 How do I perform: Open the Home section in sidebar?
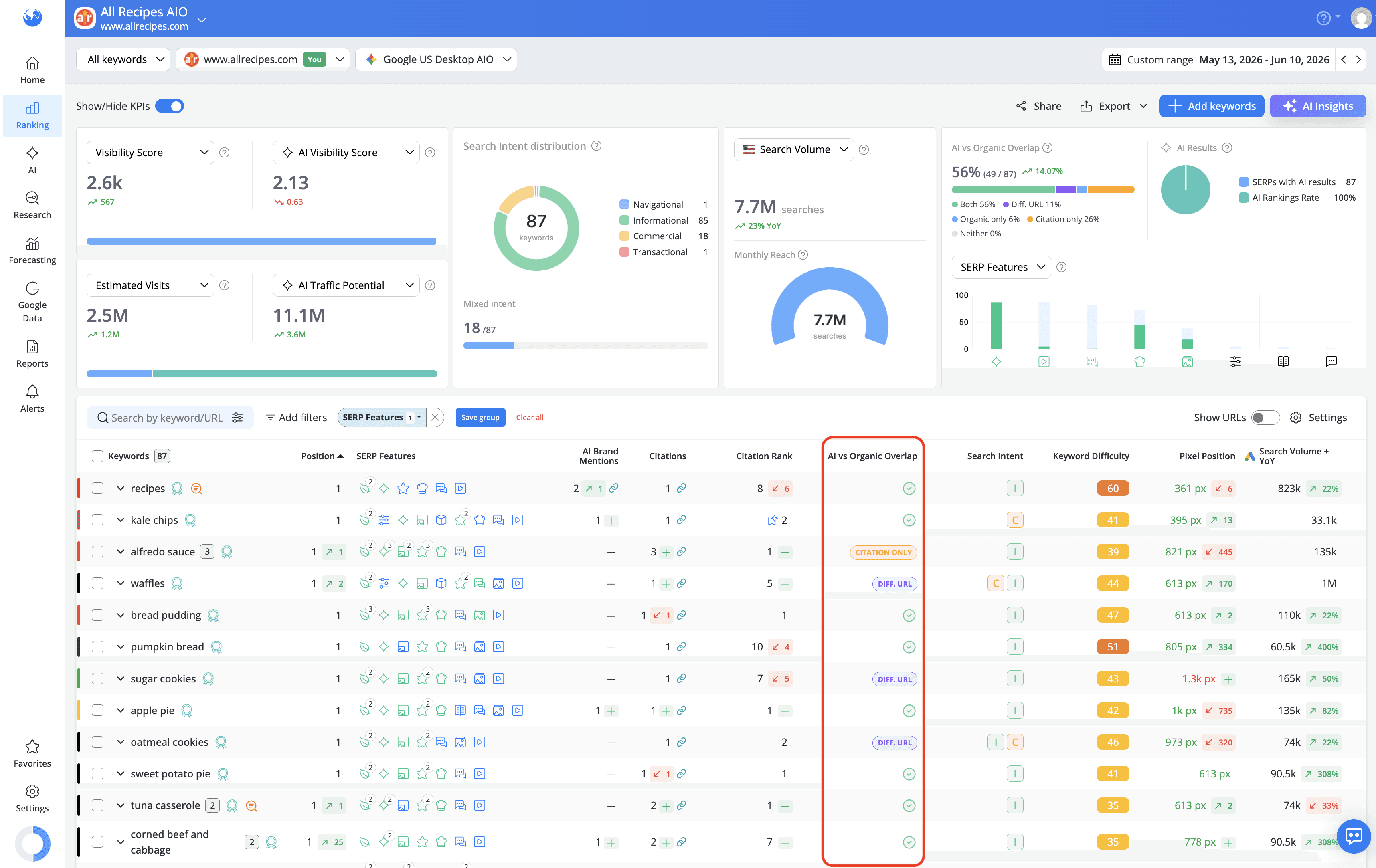click(x=32, y=70)
